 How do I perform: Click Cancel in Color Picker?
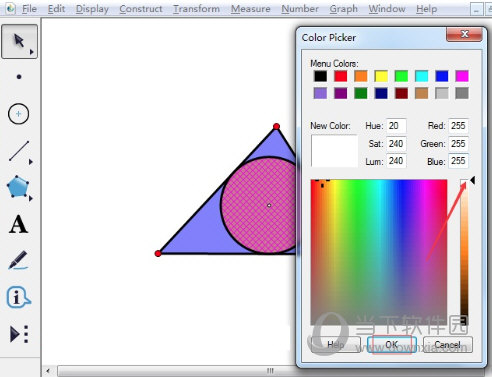tap(448, 344)
